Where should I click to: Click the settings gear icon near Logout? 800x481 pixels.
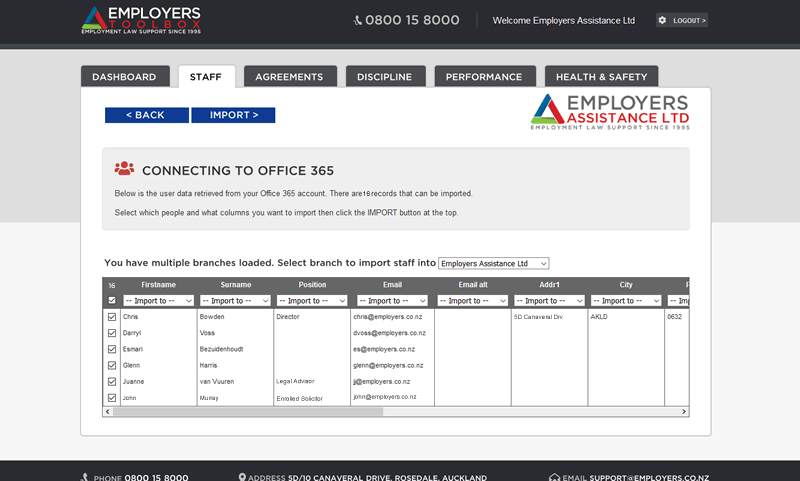click(x=662, y=20)
